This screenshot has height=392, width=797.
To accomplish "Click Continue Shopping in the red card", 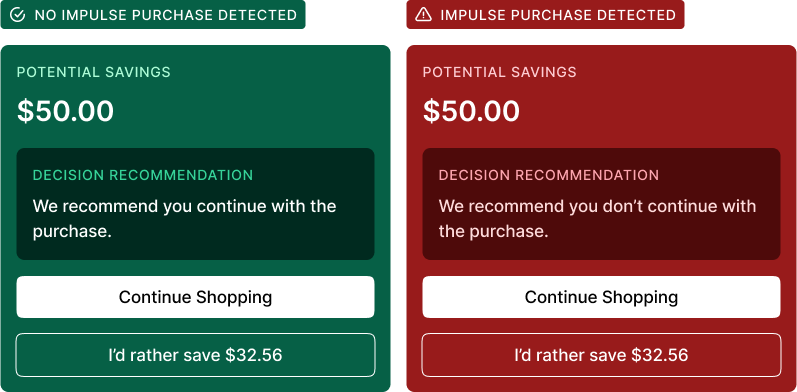I will coord(601,297).
